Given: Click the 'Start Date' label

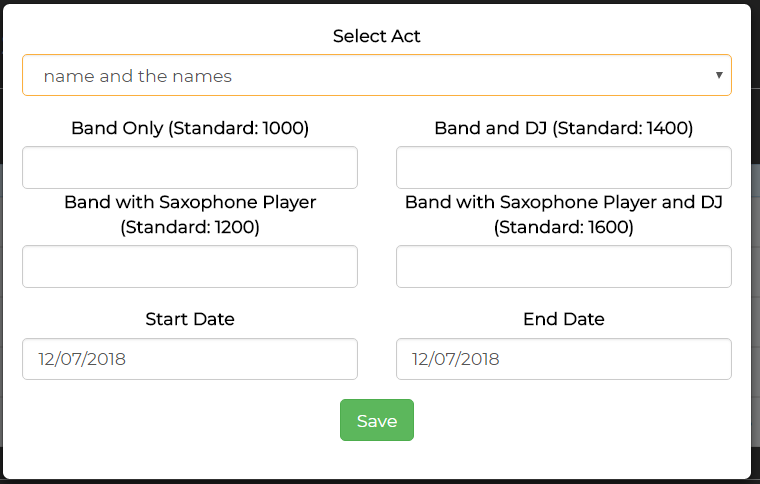Looking at the screenshot, I should [x=190, y=320].
